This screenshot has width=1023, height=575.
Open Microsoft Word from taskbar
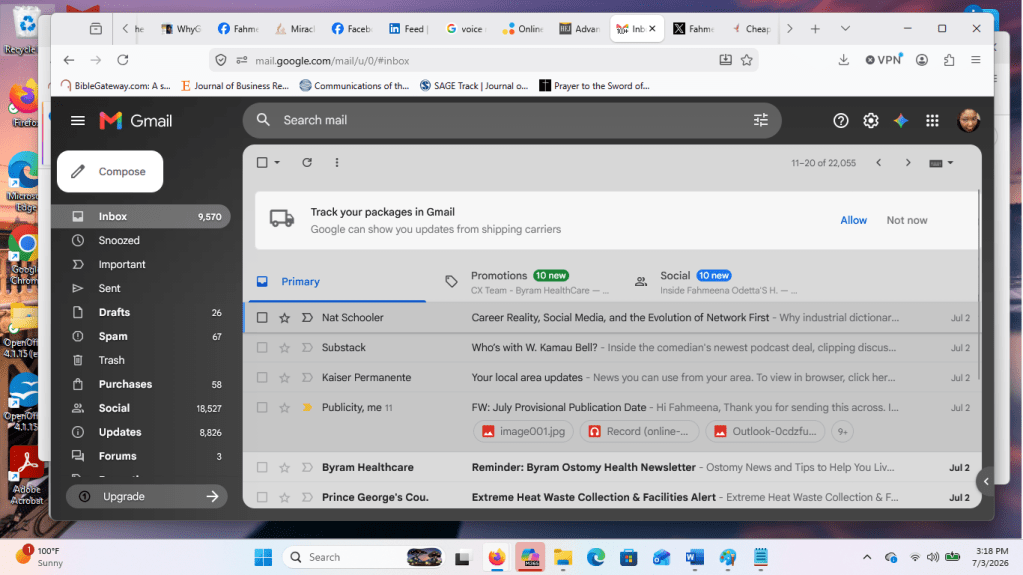[x=694, y=557]
